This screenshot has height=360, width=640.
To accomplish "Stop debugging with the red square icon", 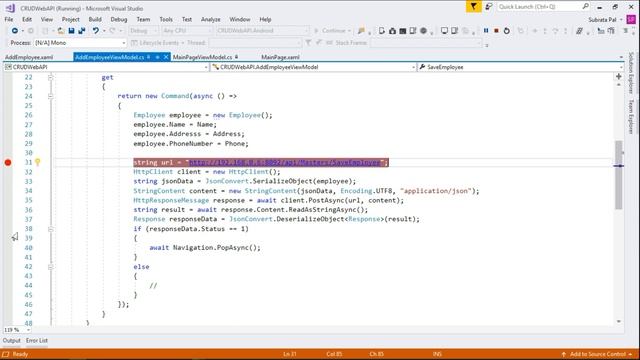I will [x=496, y=31].
